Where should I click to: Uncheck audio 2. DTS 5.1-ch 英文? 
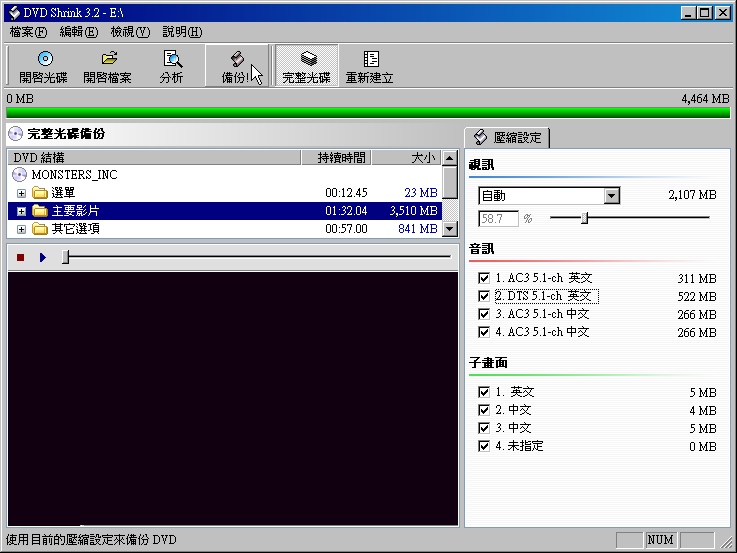click(484, 296)
